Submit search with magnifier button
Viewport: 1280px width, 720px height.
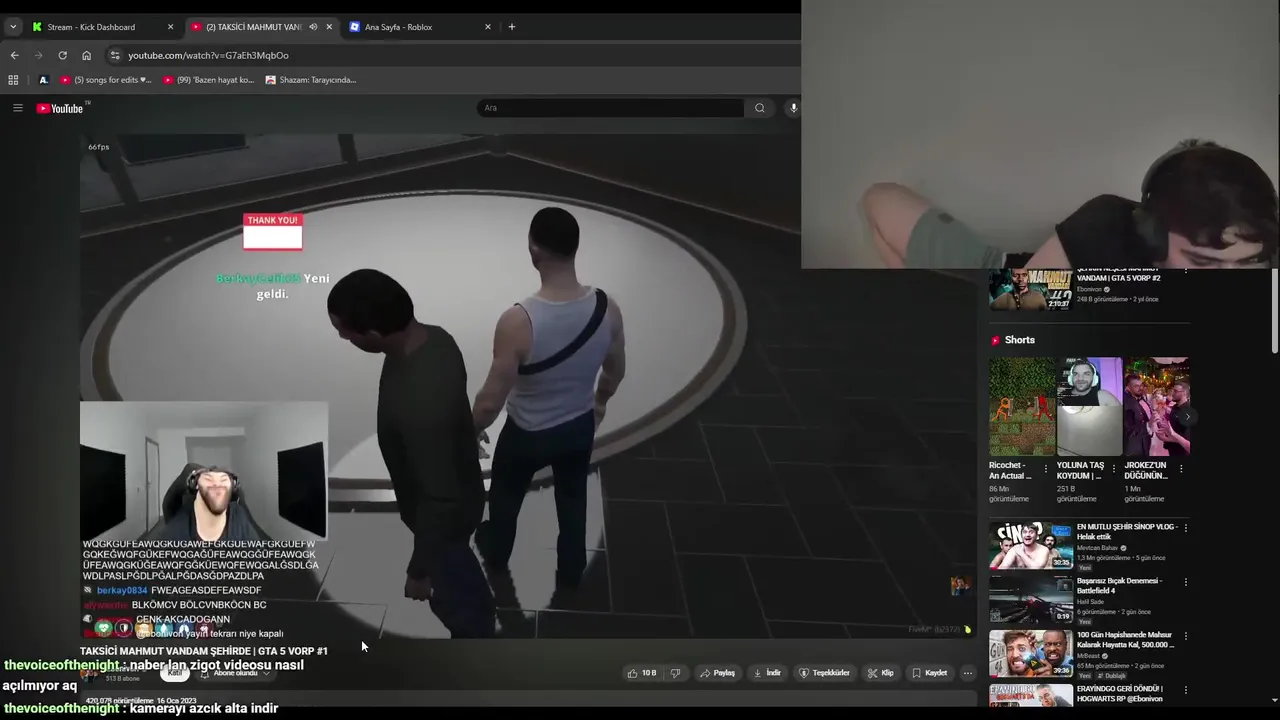click(760, 108)
